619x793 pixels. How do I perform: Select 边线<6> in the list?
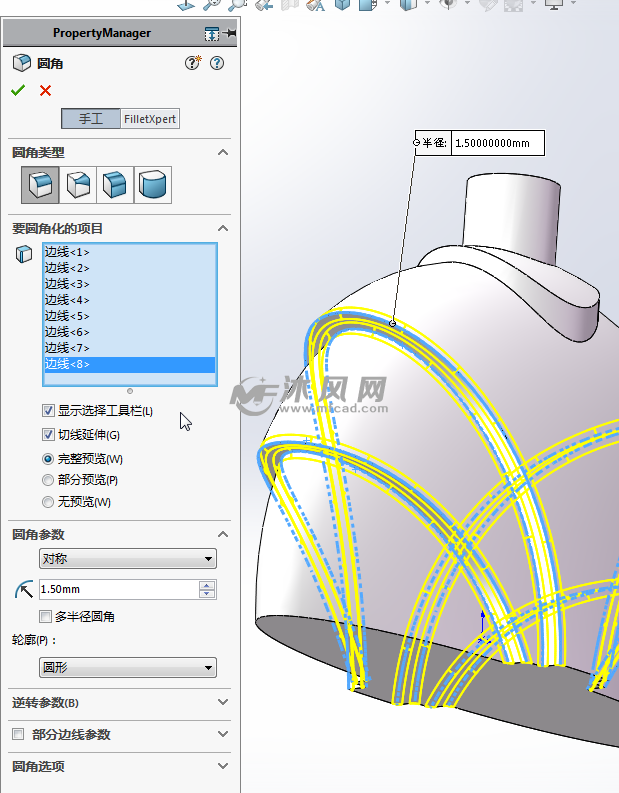pyautogui.click(x=130, y=332)
